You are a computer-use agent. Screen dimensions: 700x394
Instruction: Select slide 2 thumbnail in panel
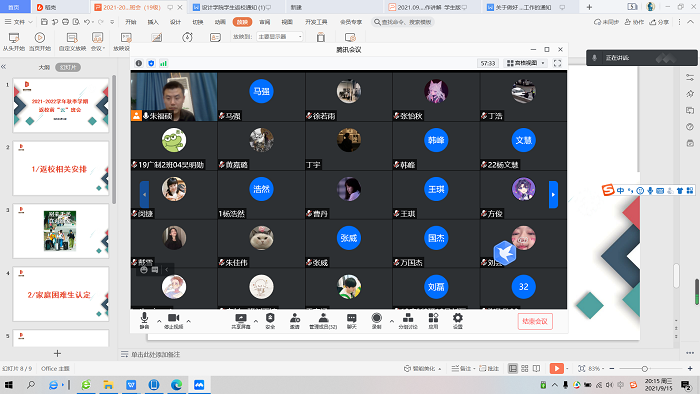point(61,168)
